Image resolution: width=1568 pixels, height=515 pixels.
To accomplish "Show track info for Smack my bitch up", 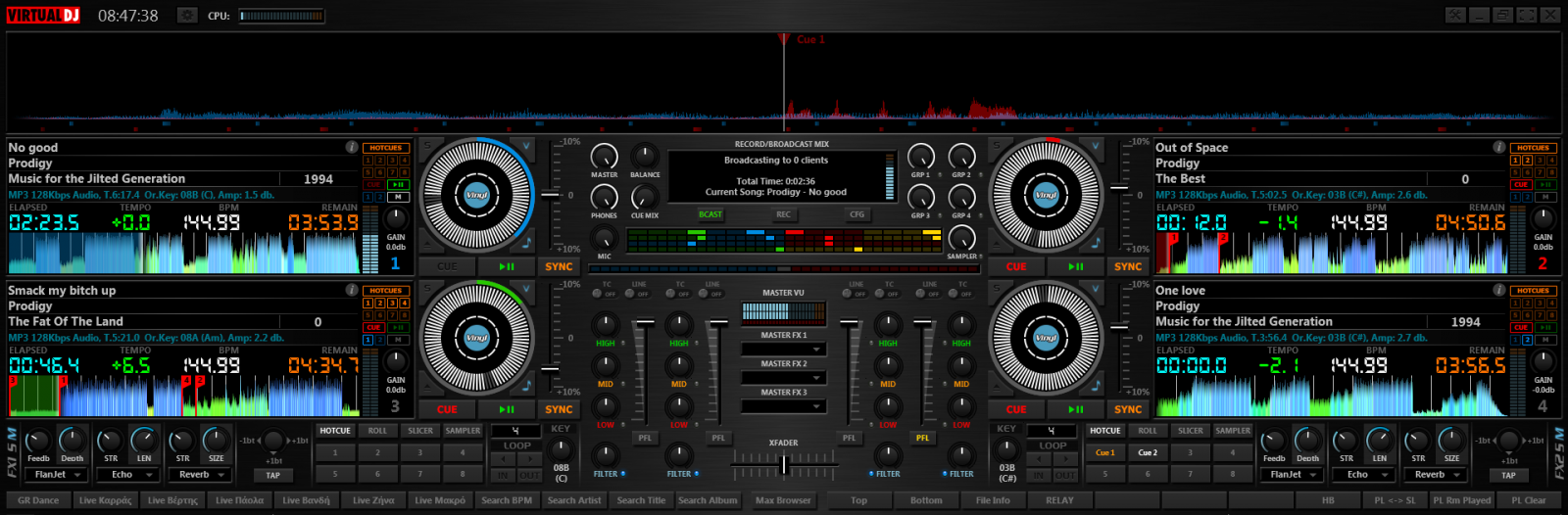I will (352, 290).
